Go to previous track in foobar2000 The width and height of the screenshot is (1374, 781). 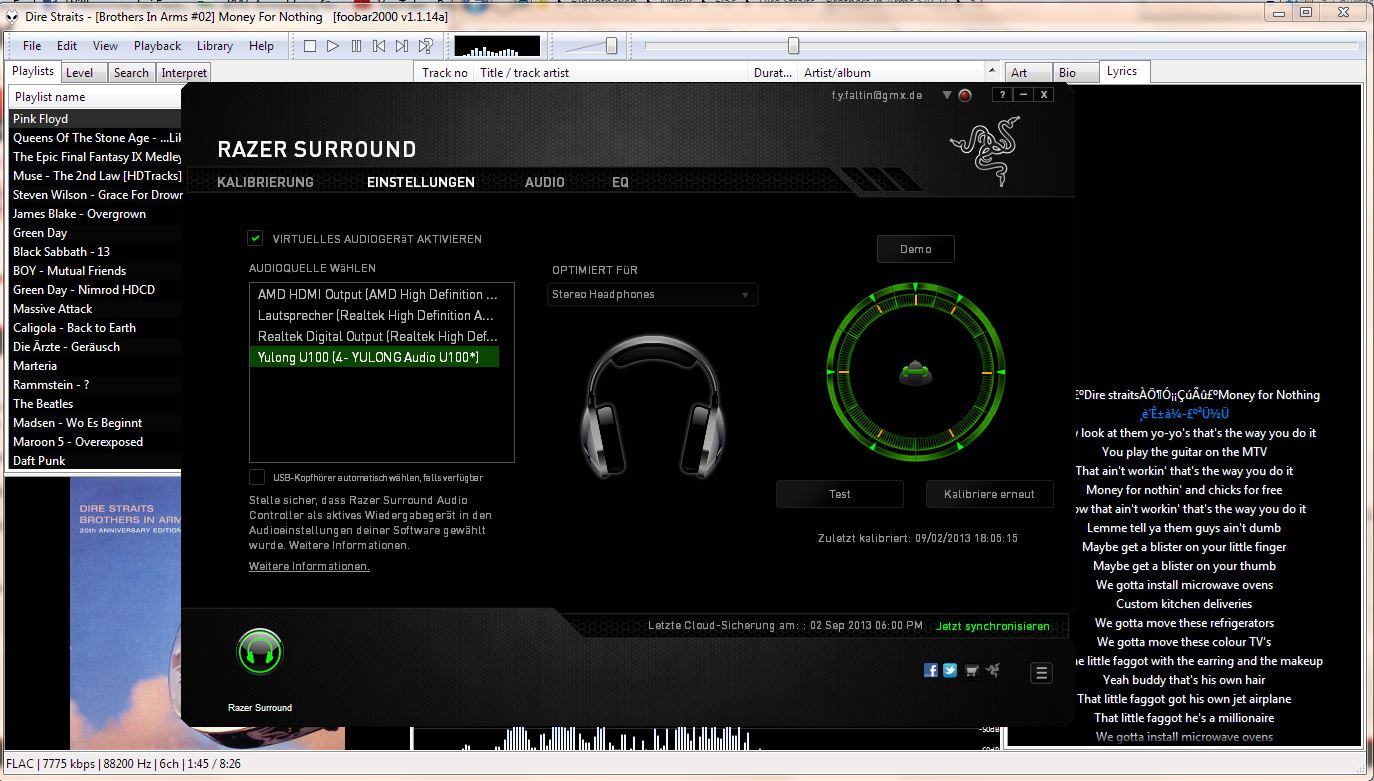(x=379, y=46)
